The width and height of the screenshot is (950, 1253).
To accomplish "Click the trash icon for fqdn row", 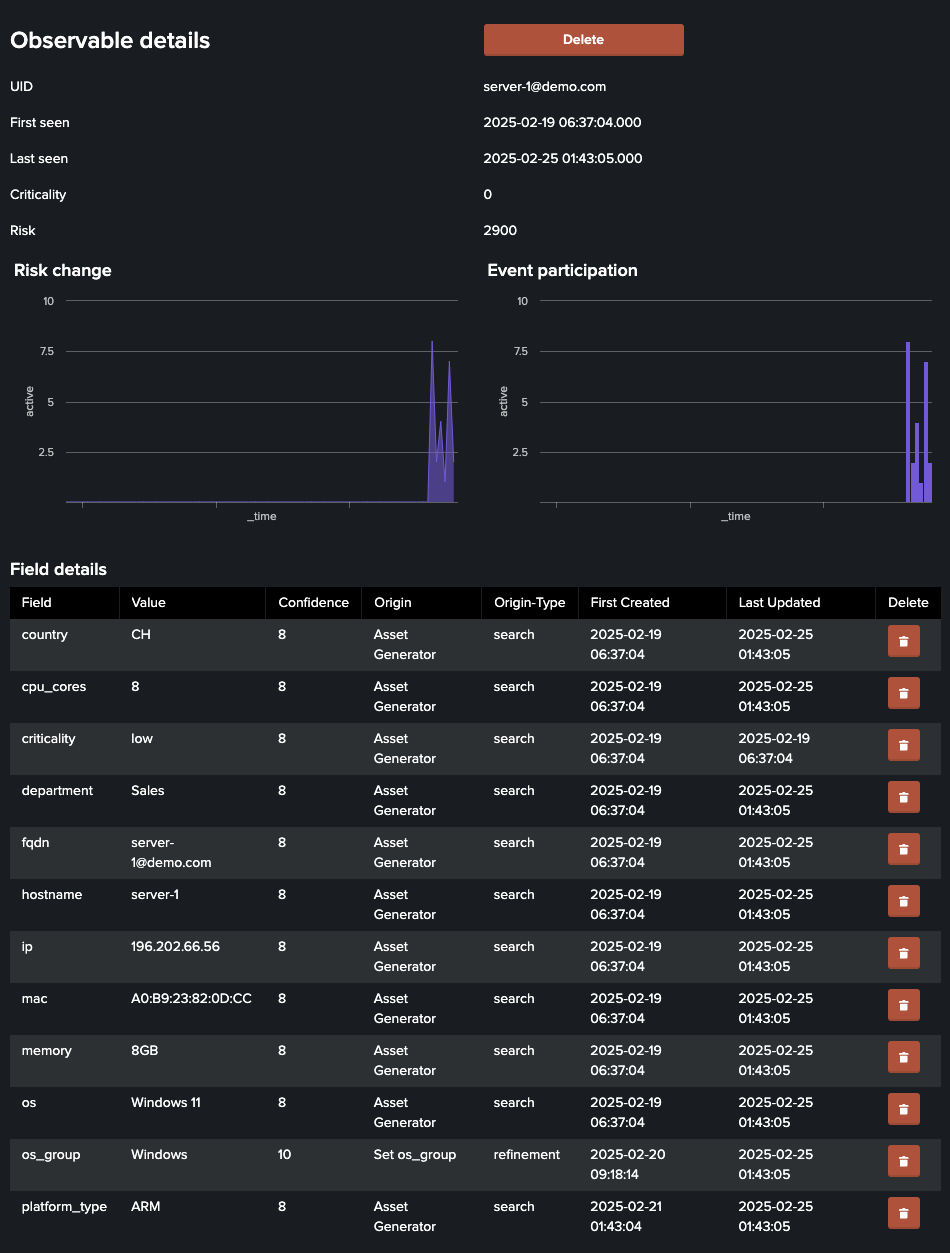I will click(903, 849).
